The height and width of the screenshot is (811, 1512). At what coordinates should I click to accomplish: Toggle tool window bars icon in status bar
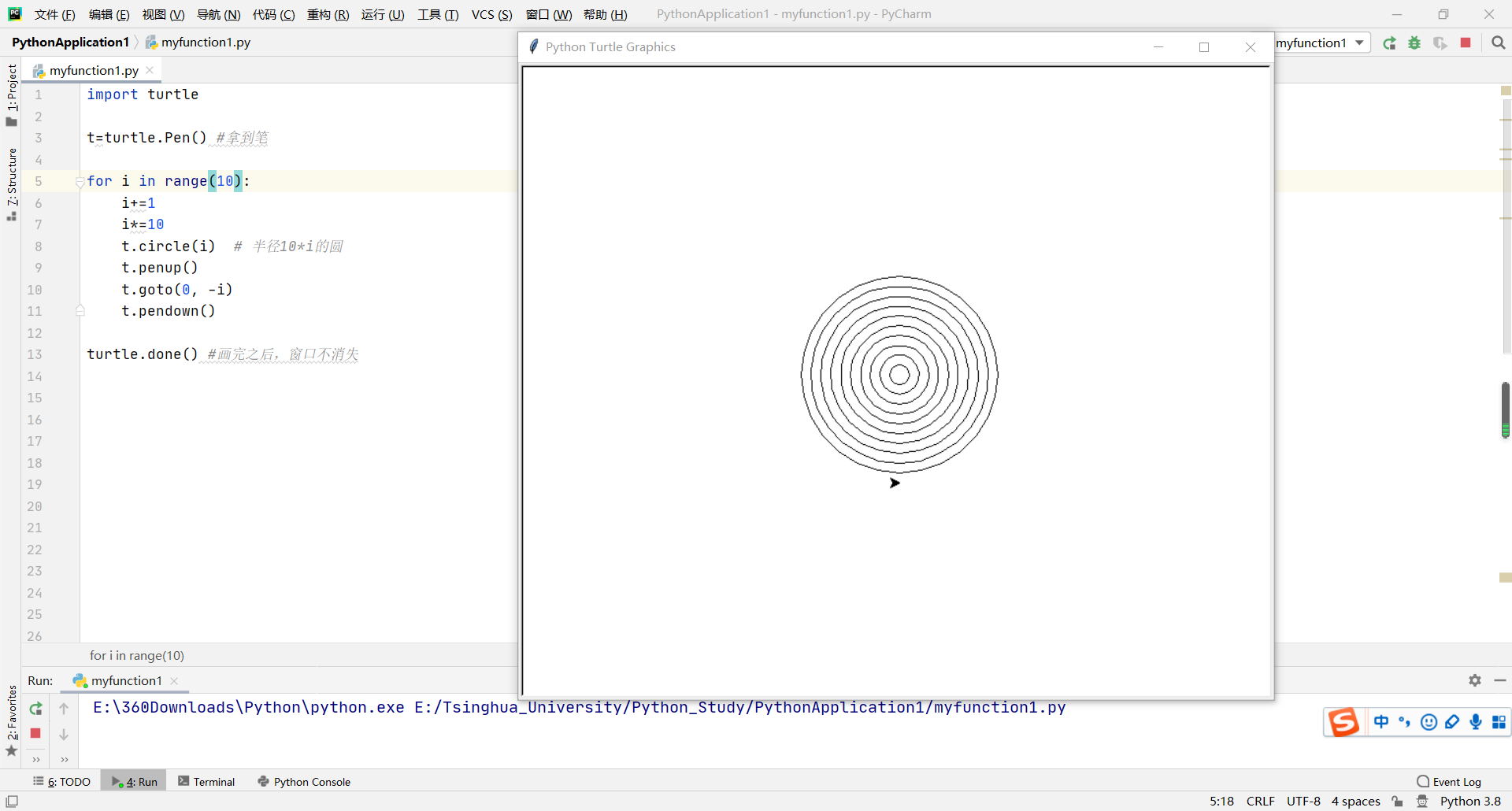[12, 801]
